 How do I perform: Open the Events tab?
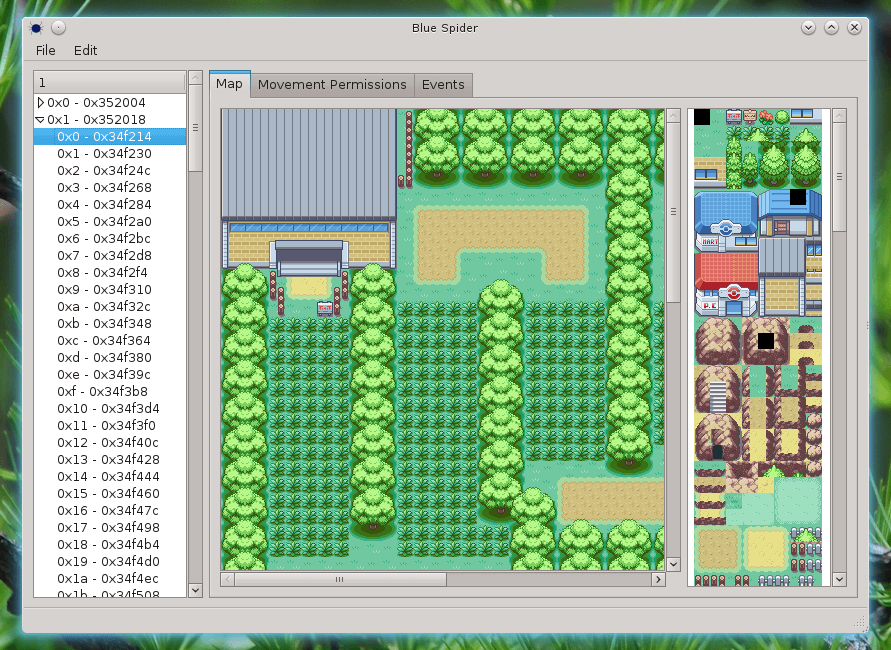442,85
